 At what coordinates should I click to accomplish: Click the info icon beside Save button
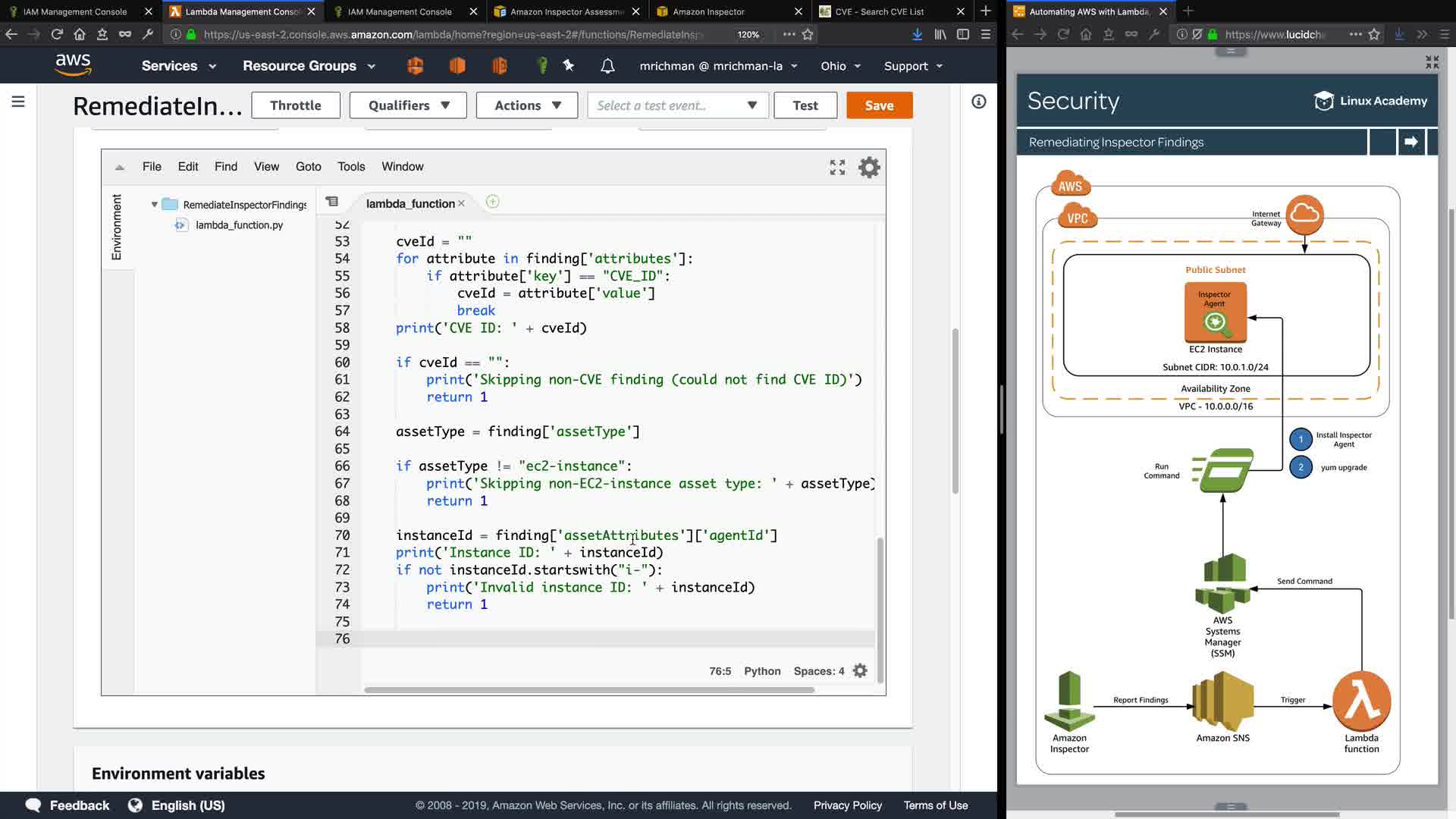pos(979,102)
